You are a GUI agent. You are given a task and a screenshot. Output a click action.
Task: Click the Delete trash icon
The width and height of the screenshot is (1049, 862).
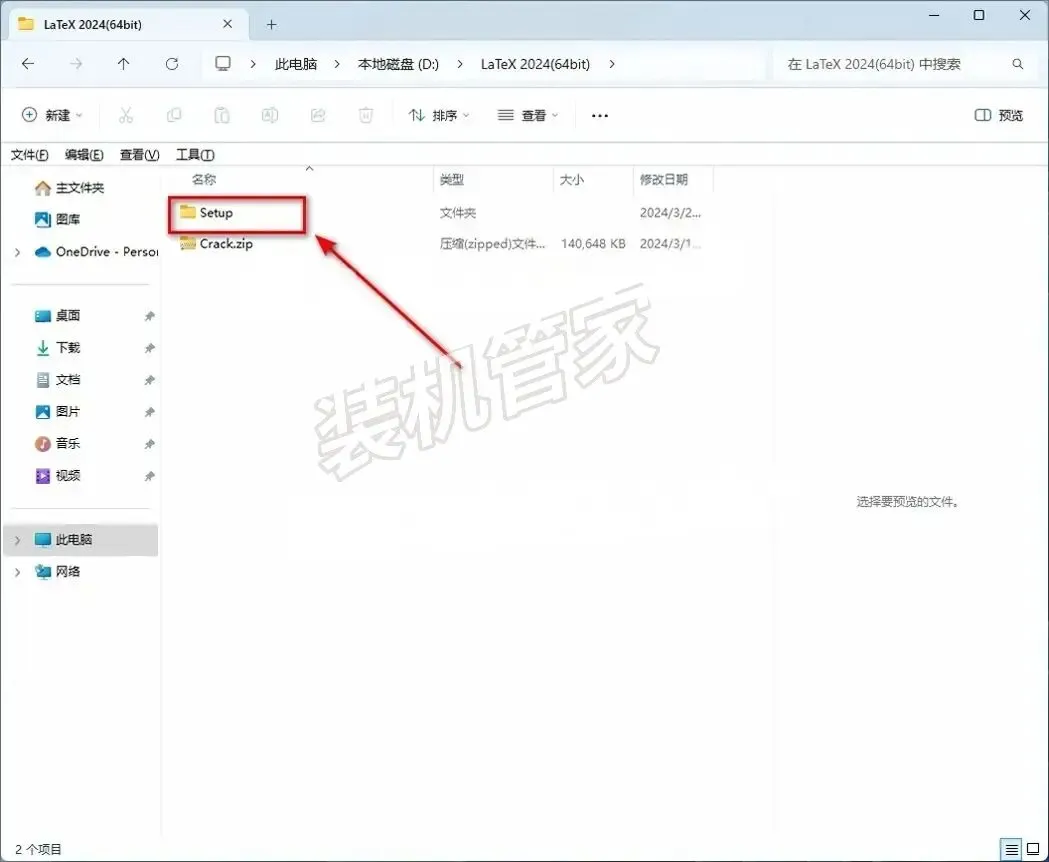pyautogui.click(x=366, y=115)
